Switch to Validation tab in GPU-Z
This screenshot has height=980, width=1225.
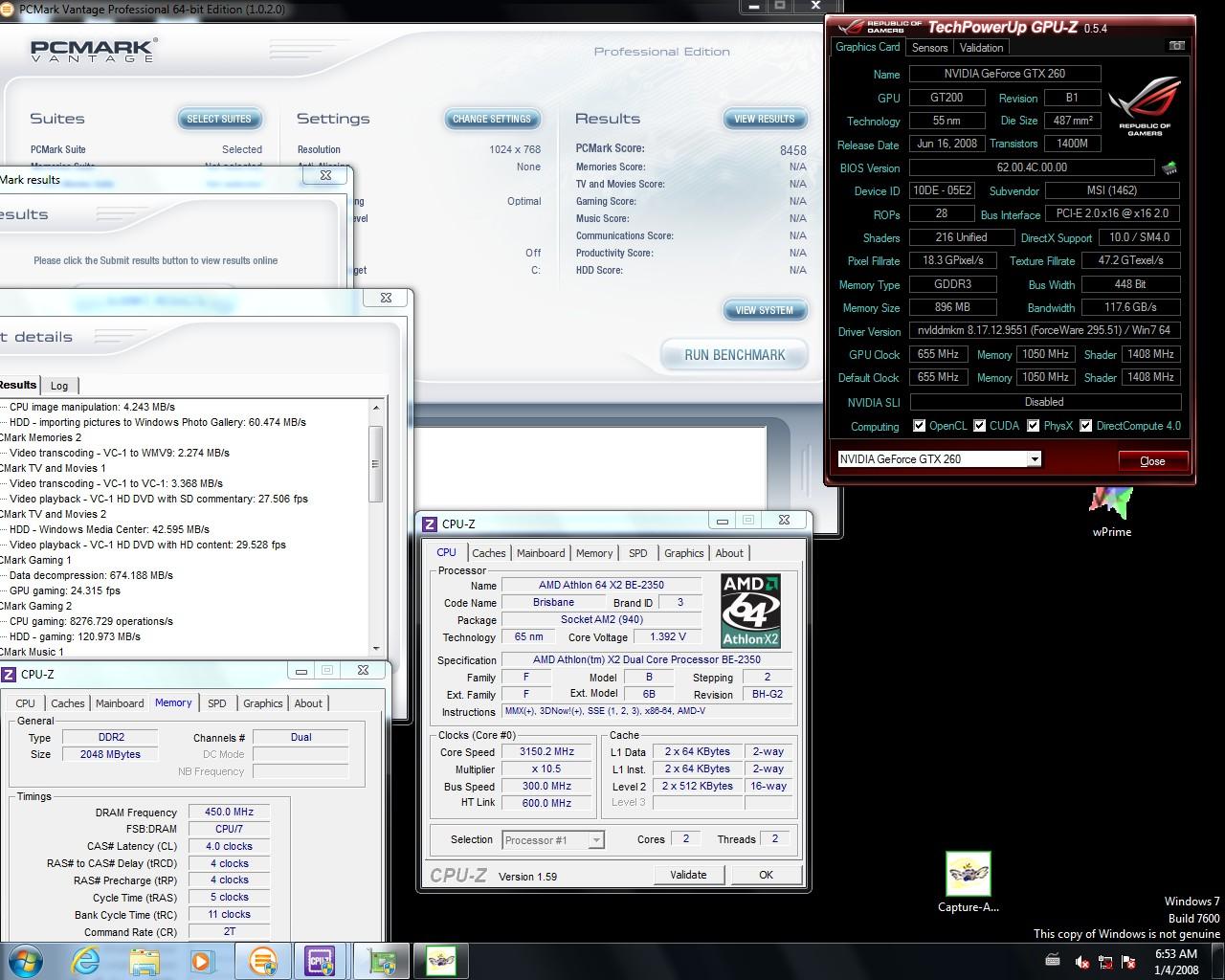[981, 48]
